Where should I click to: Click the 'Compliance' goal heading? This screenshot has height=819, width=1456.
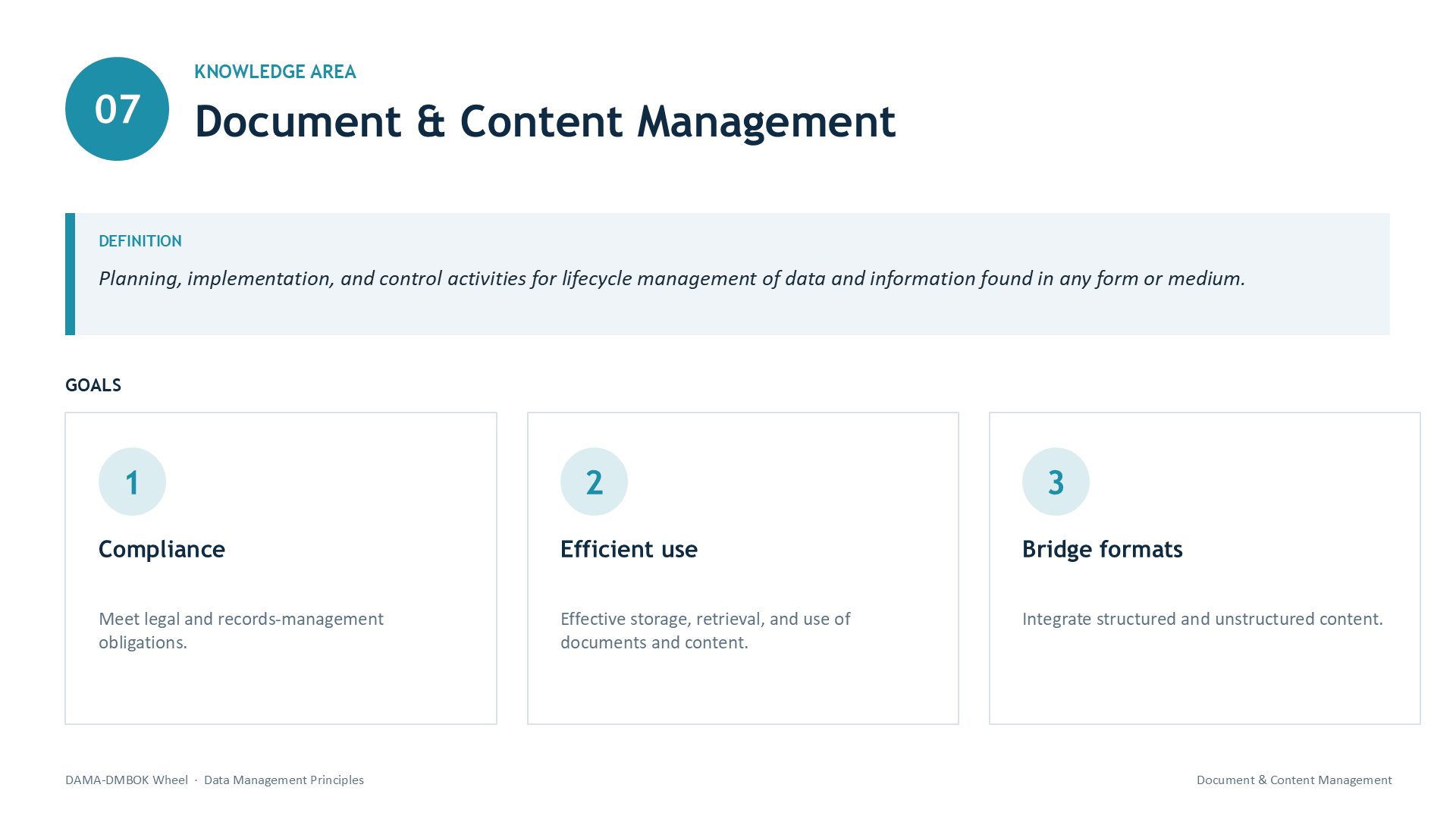[x=162, y=549]
